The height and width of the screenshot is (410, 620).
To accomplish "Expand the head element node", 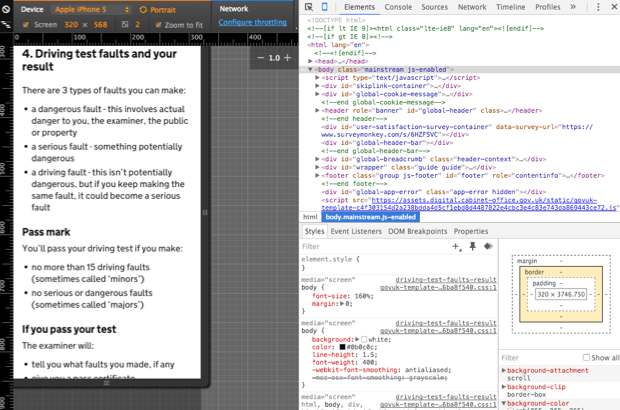I will (310, 61).
